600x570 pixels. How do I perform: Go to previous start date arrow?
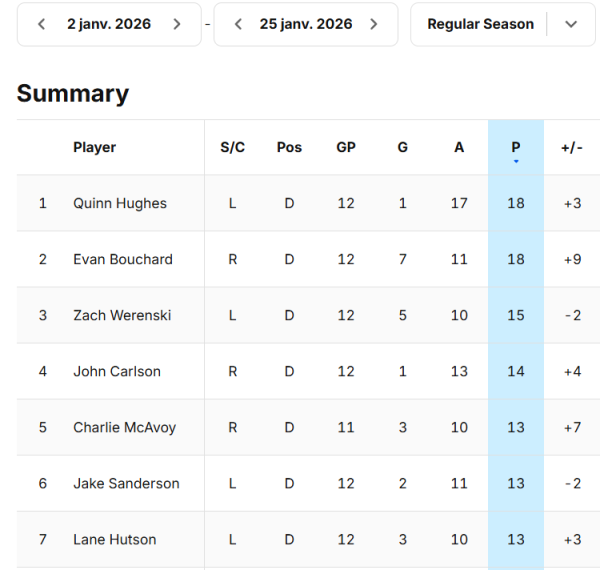(x=42, y=24)
